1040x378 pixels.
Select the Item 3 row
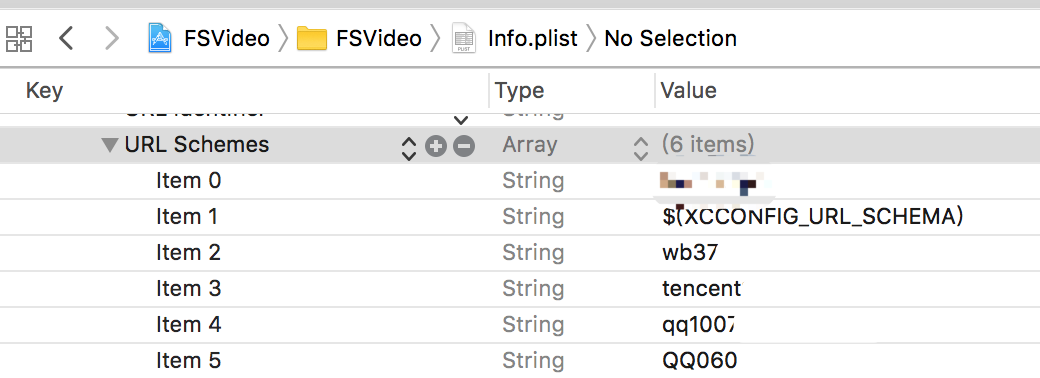click(x=520, y=288)
